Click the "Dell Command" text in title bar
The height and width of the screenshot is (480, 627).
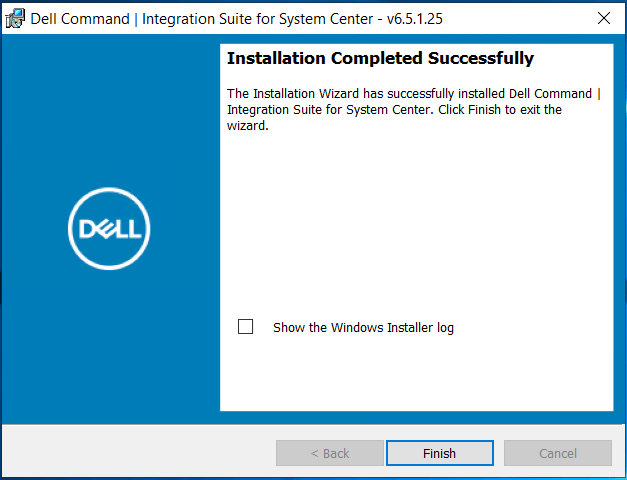(81, 18)
